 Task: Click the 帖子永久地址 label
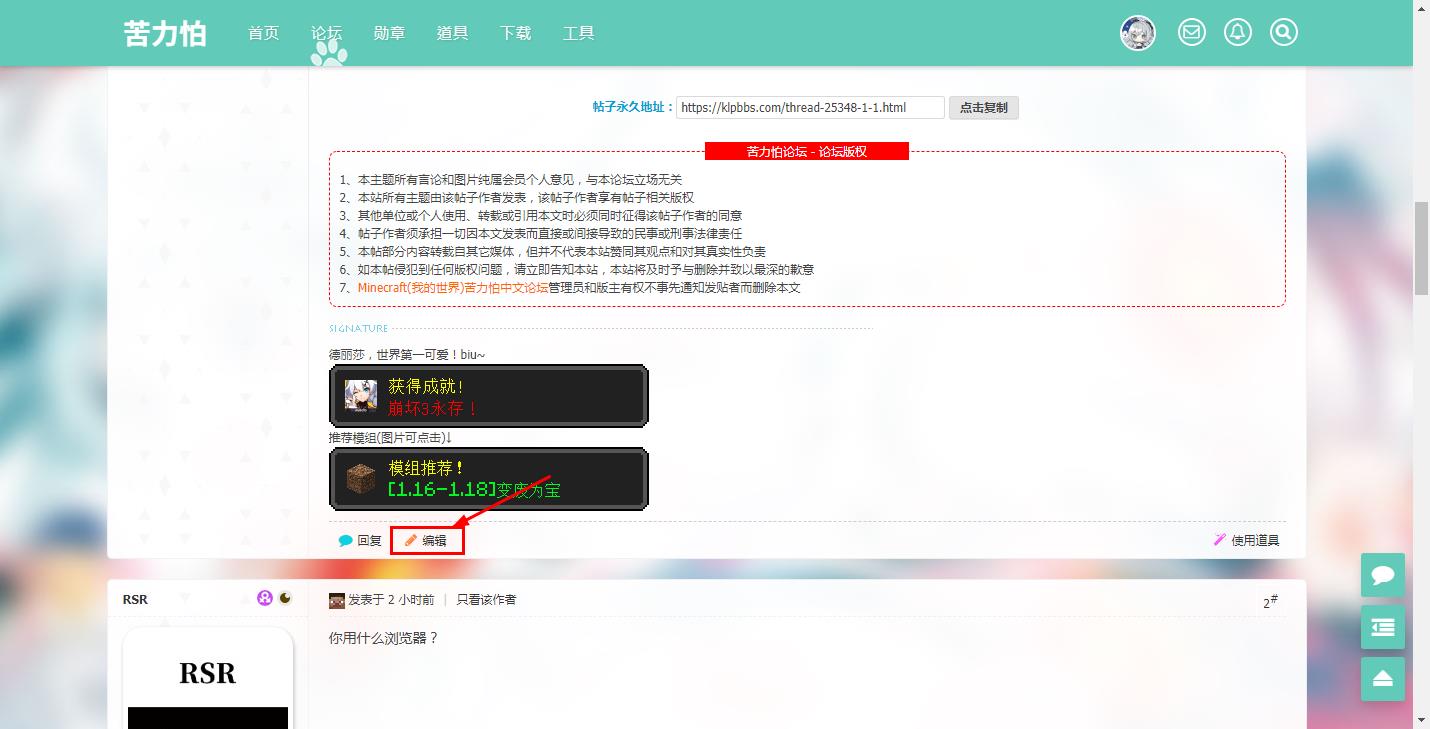point(633,107)
